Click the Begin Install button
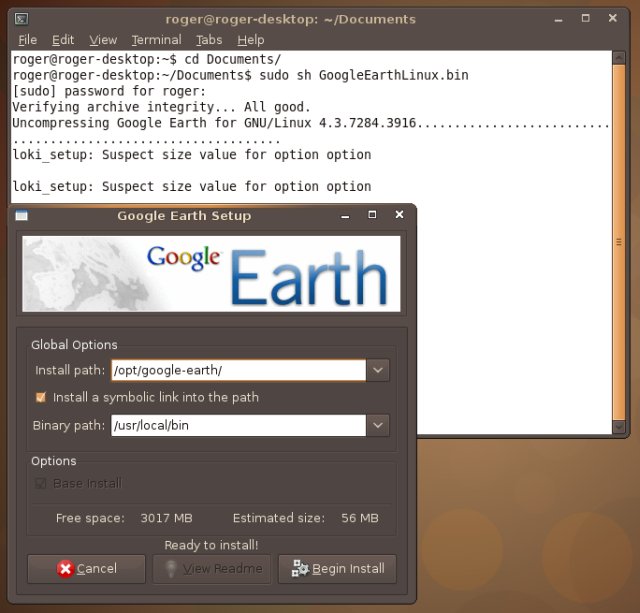The width and height of the screenshot is (640, 613). pos(337,569)
